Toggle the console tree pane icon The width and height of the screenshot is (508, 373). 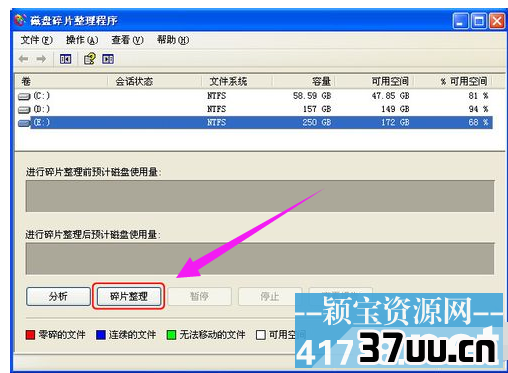point(65,59)
